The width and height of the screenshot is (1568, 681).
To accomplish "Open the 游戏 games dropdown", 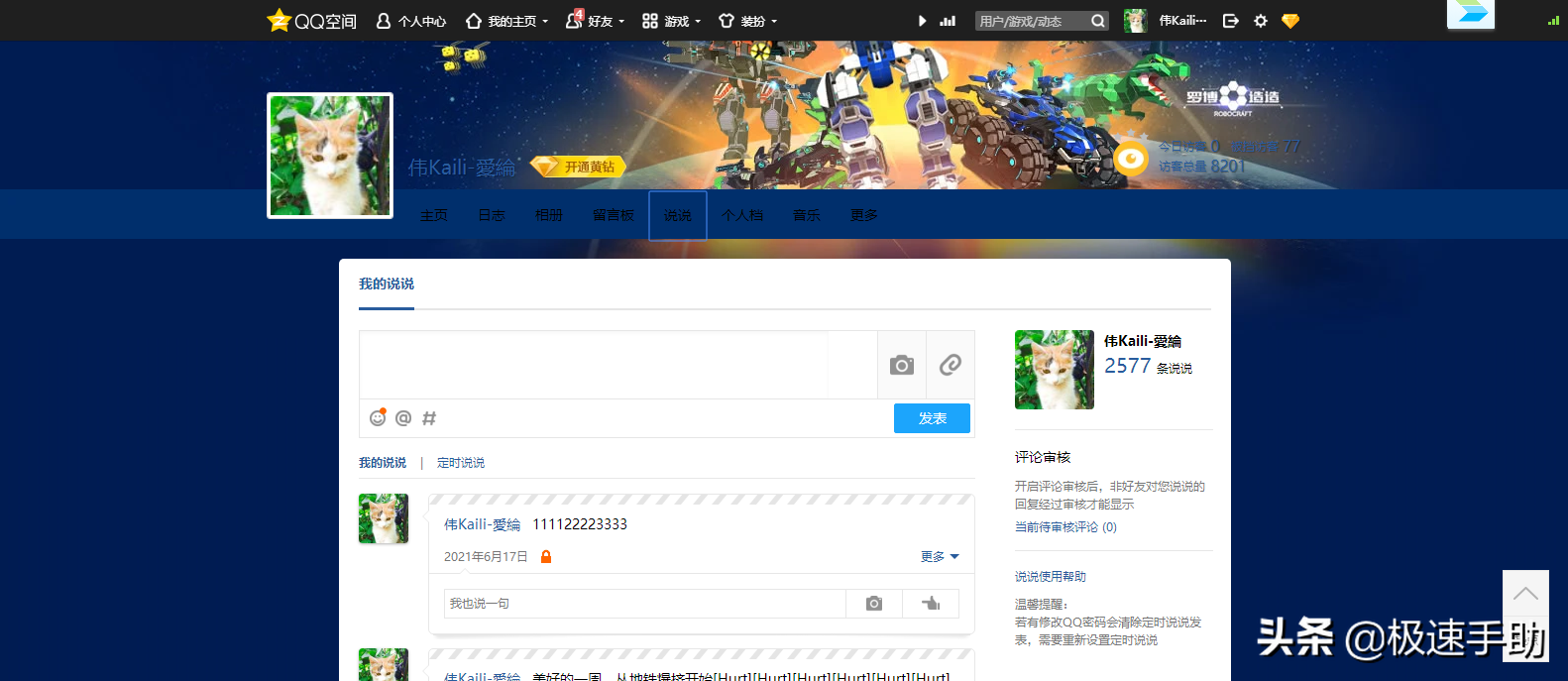I will (672, 21).
